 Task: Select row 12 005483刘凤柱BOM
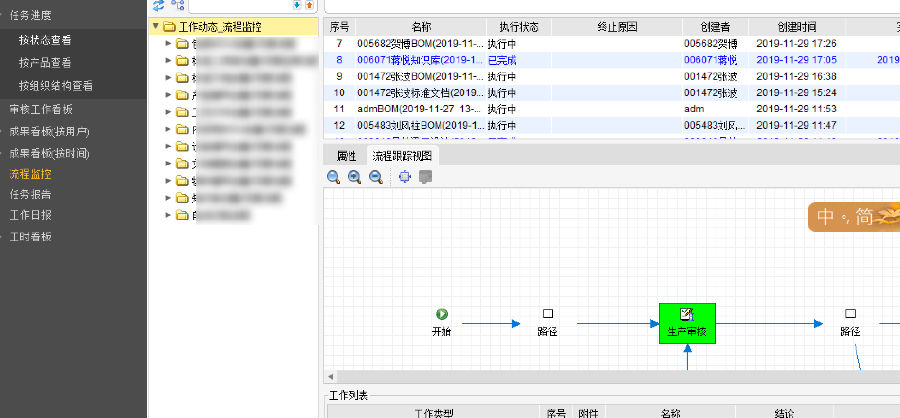612,125
